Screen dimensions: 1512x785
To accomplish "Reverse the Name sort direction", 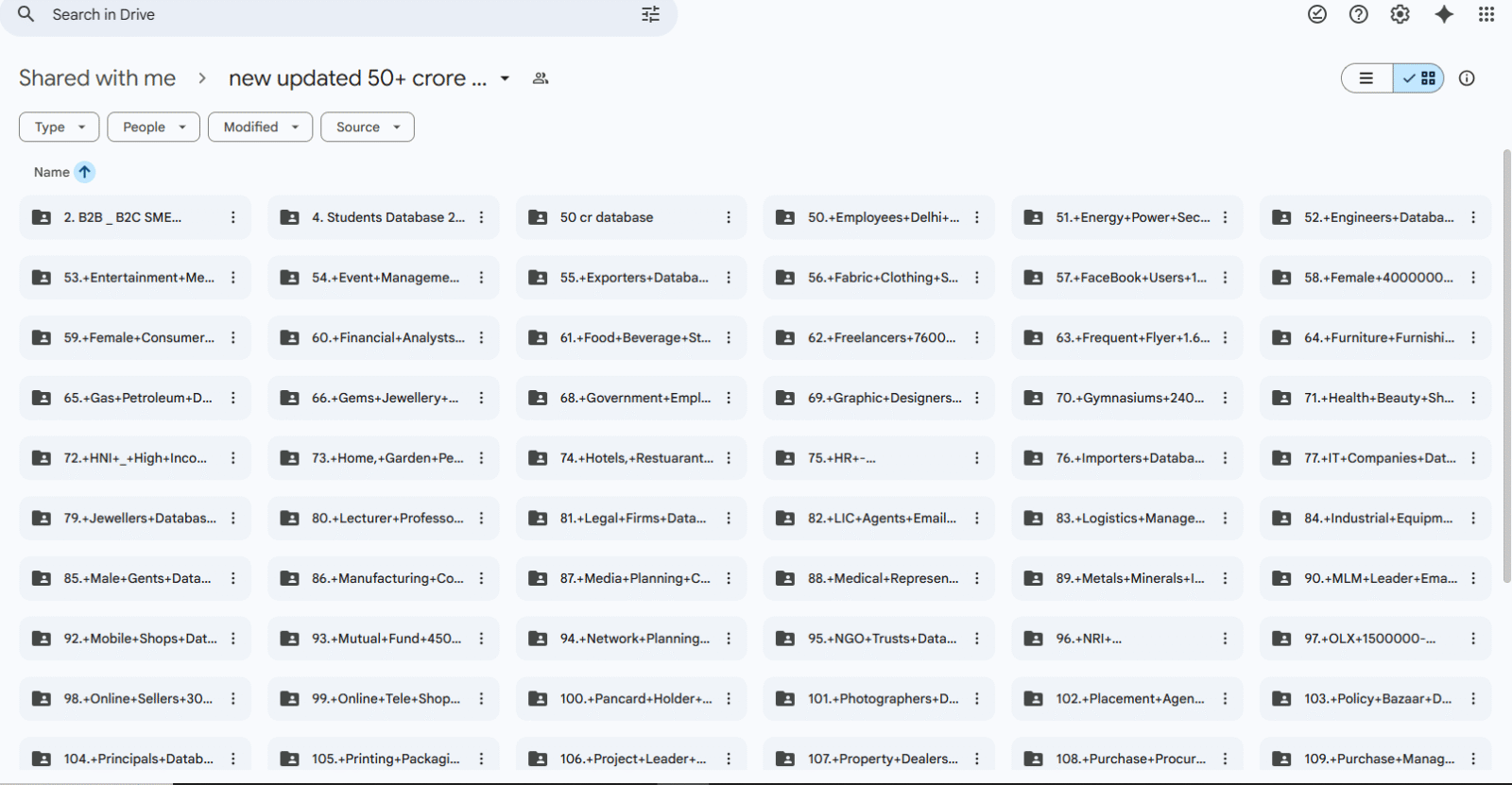I will click(x=85, y=172).
